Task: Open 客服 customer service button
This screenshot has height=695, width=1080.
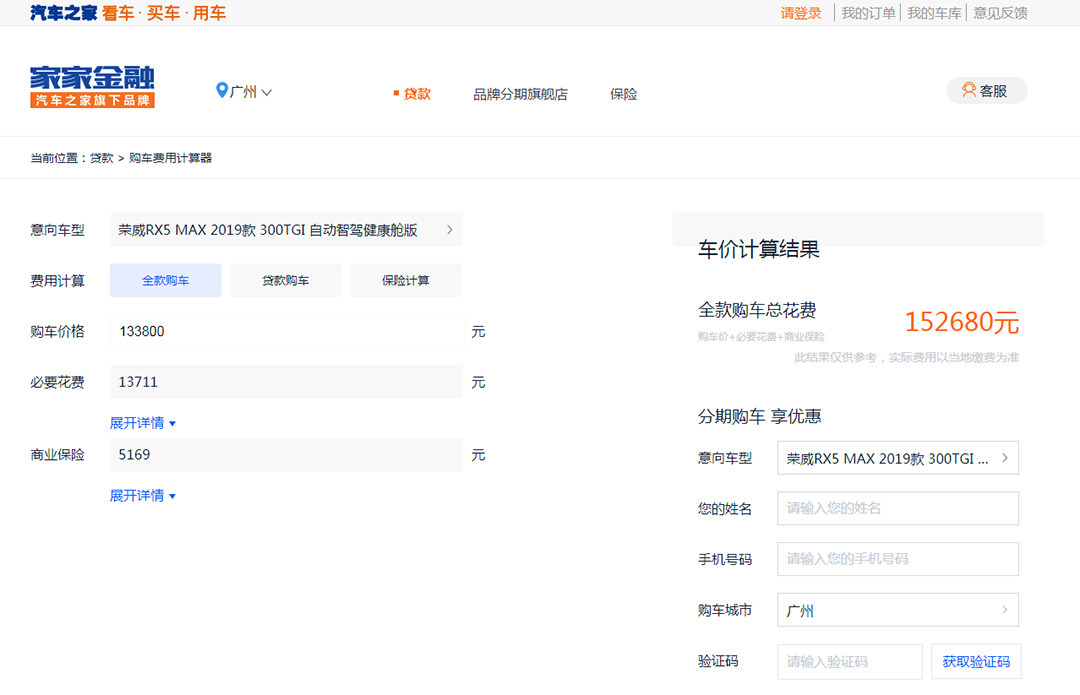Action: coord(986,91)
